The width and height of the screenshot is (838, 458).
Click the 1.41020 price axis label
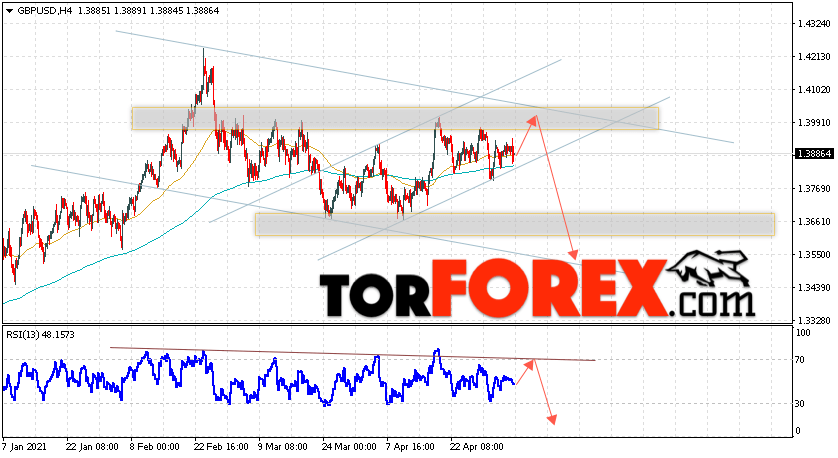pos(814,90)
